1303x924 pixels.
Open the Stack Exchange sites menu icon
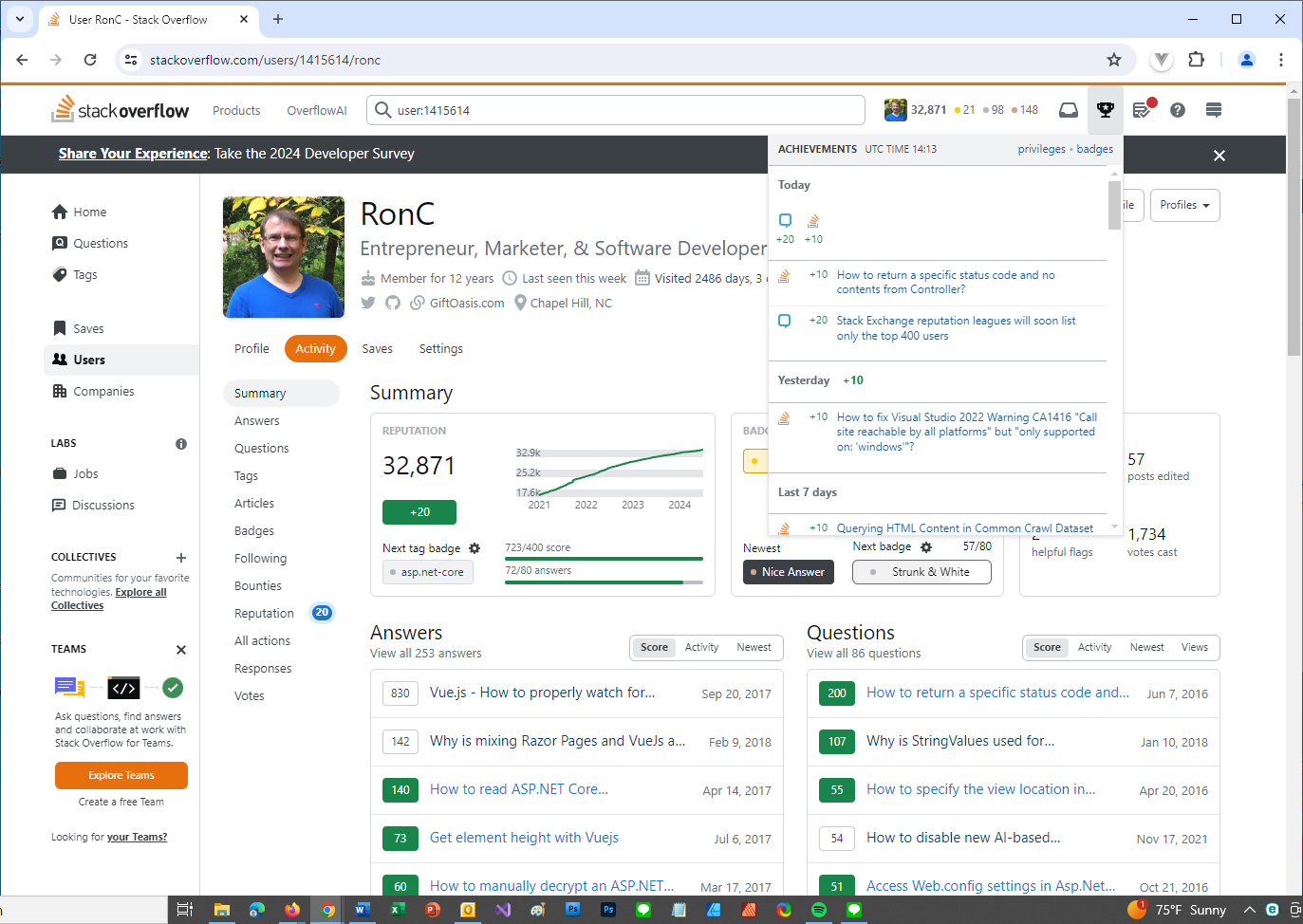[x=1213, y=110]
